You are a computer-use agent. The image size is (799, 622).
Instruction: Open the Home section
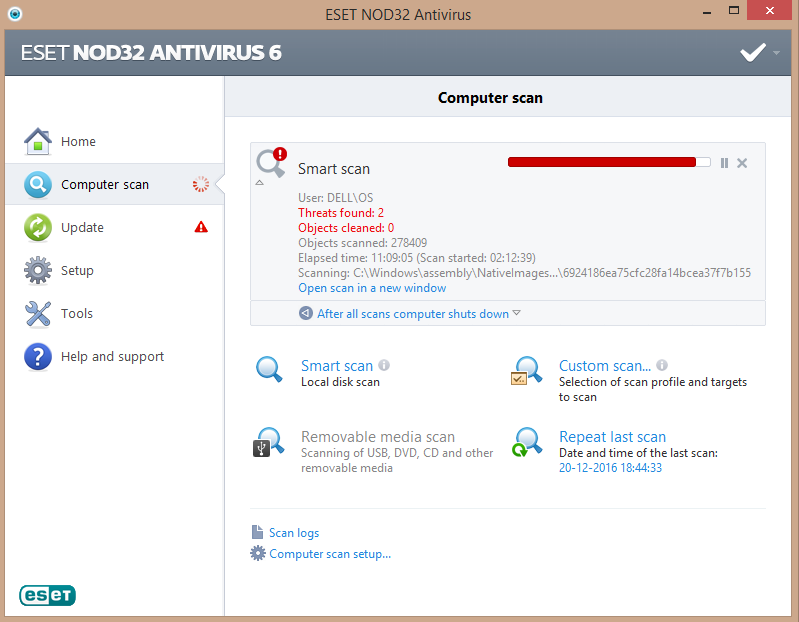(x=115, y=141)
